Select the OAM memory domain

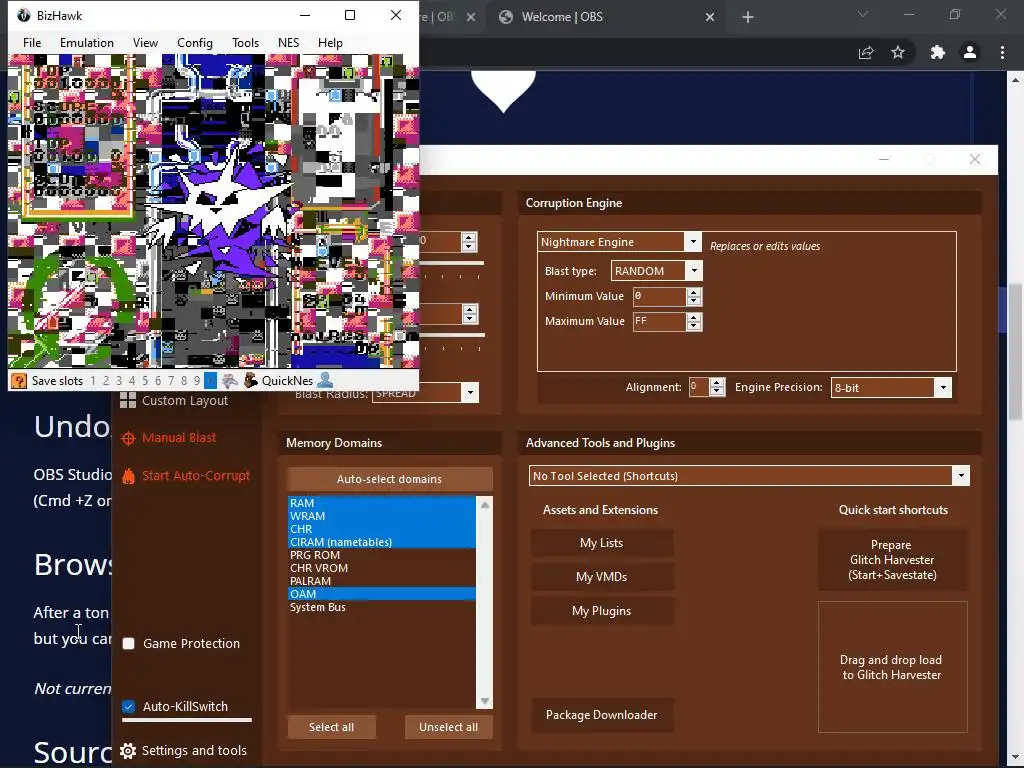coord(382,594)
